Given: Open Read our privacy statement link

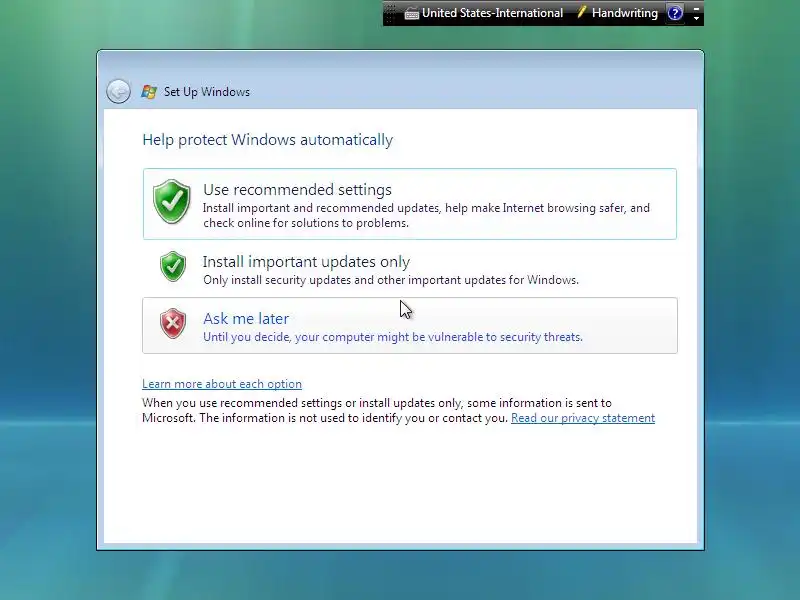Looking at the screenshot, I should coord(583,418).
